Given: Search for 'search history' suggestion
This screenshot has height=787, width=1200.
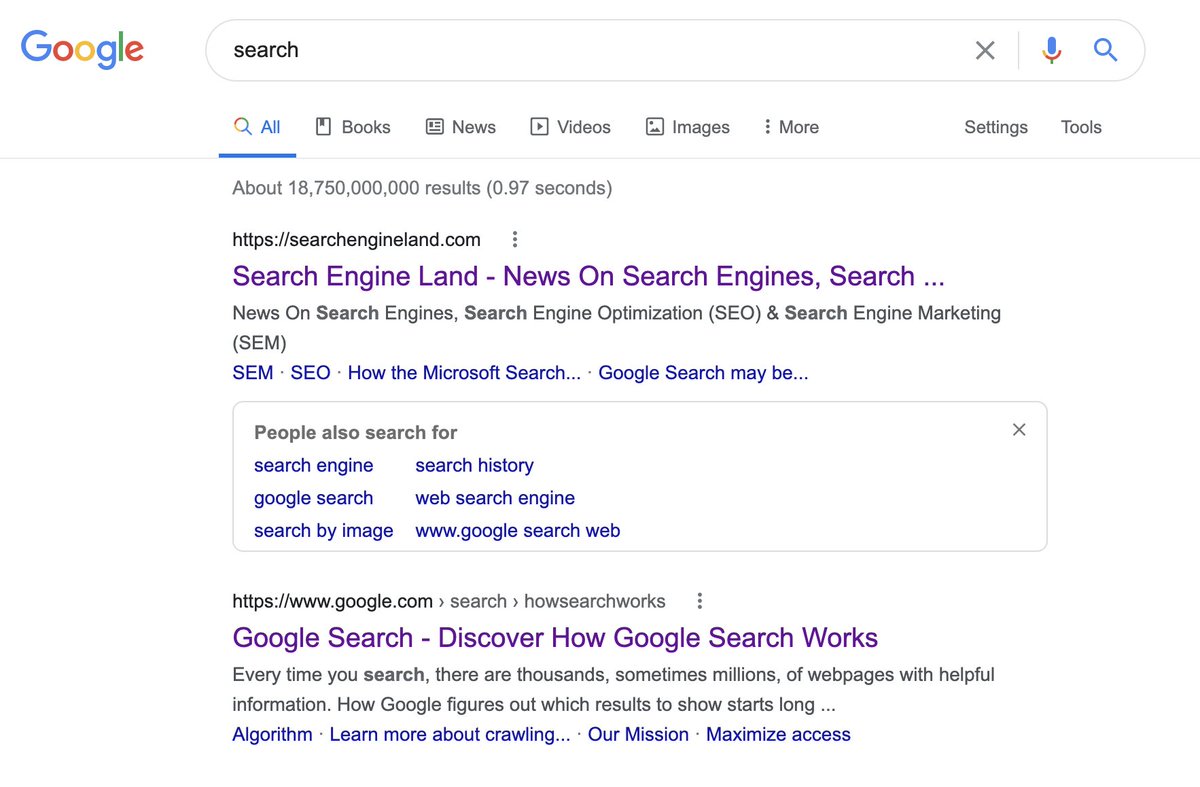Looking at the screenshot, I should 474,466.
